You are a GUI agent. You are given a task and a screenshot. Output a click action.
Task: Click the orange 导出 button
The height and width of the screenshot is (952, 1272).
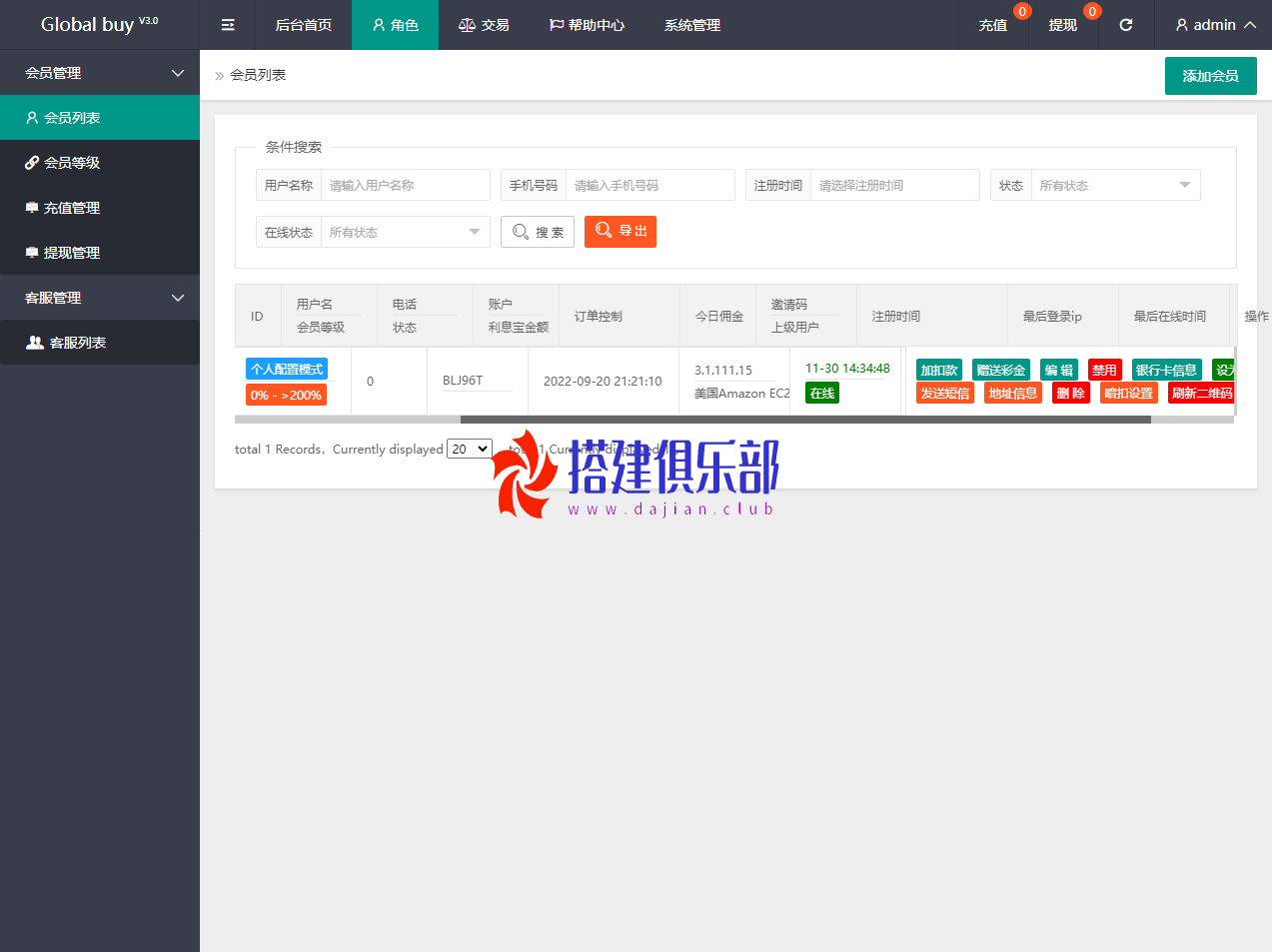621,232
